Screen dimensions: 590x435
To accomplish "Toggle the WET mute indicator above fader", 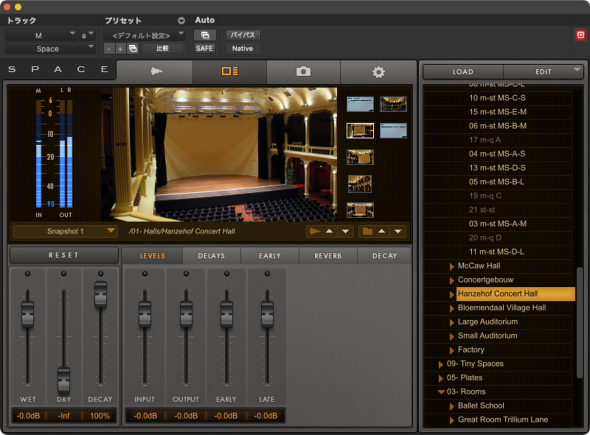I will pos(27,274).
